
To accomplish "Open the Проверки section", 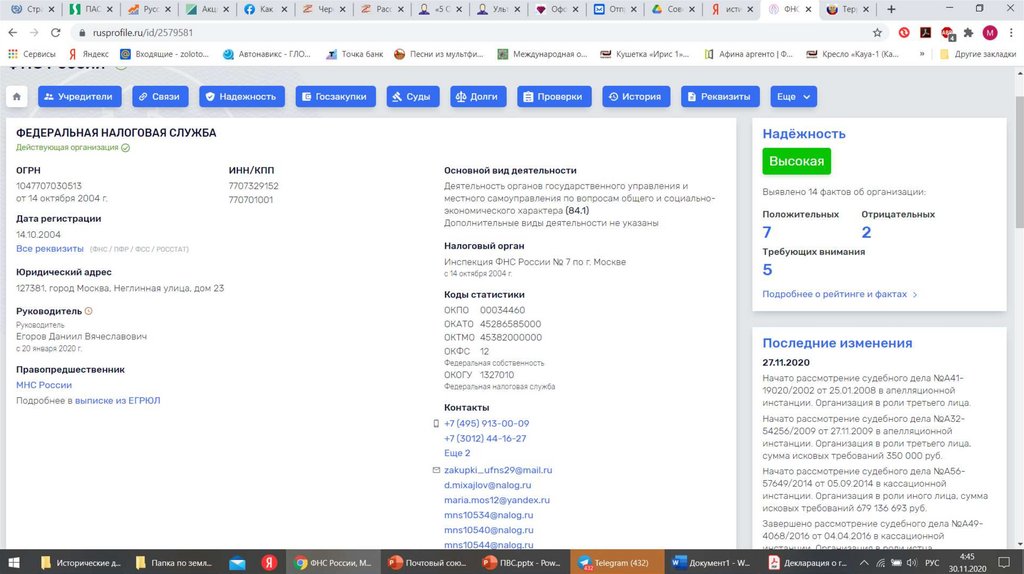I will (x=554, y=97).
